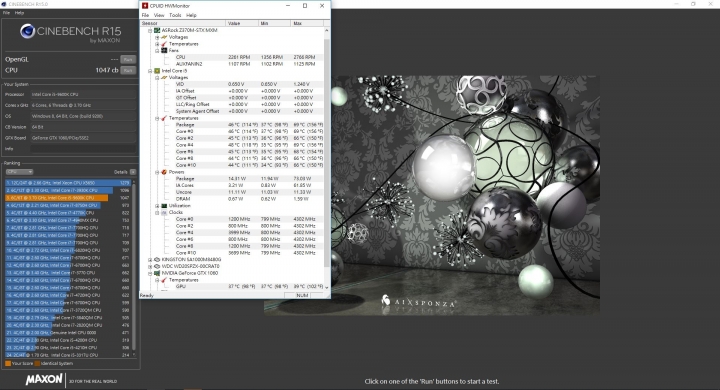Click the Clocks node icon
720x390 pixels.
point(164,212)
